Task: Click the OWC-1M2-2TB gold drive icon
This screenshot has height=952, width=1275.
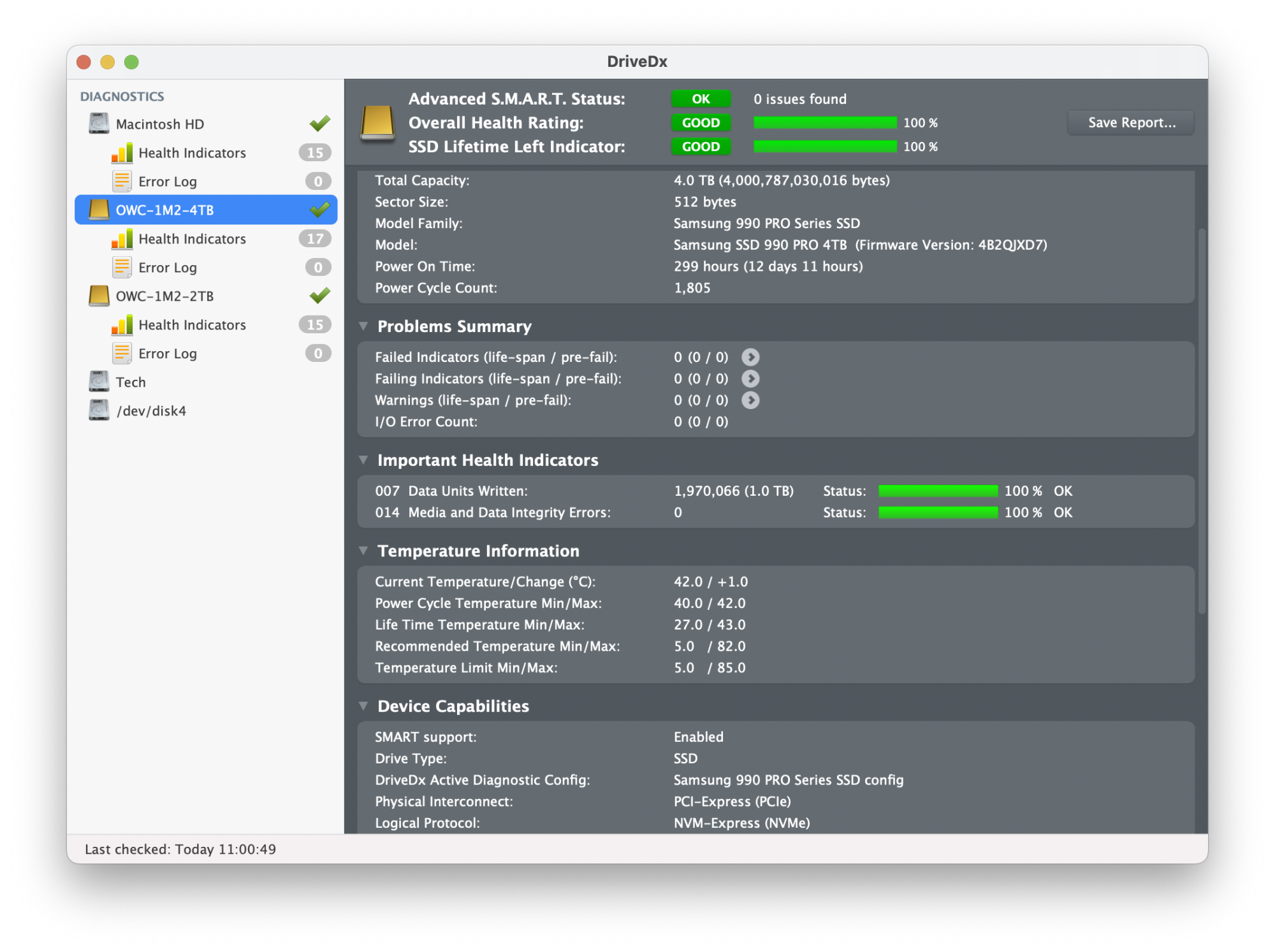Action: (99, 296)
